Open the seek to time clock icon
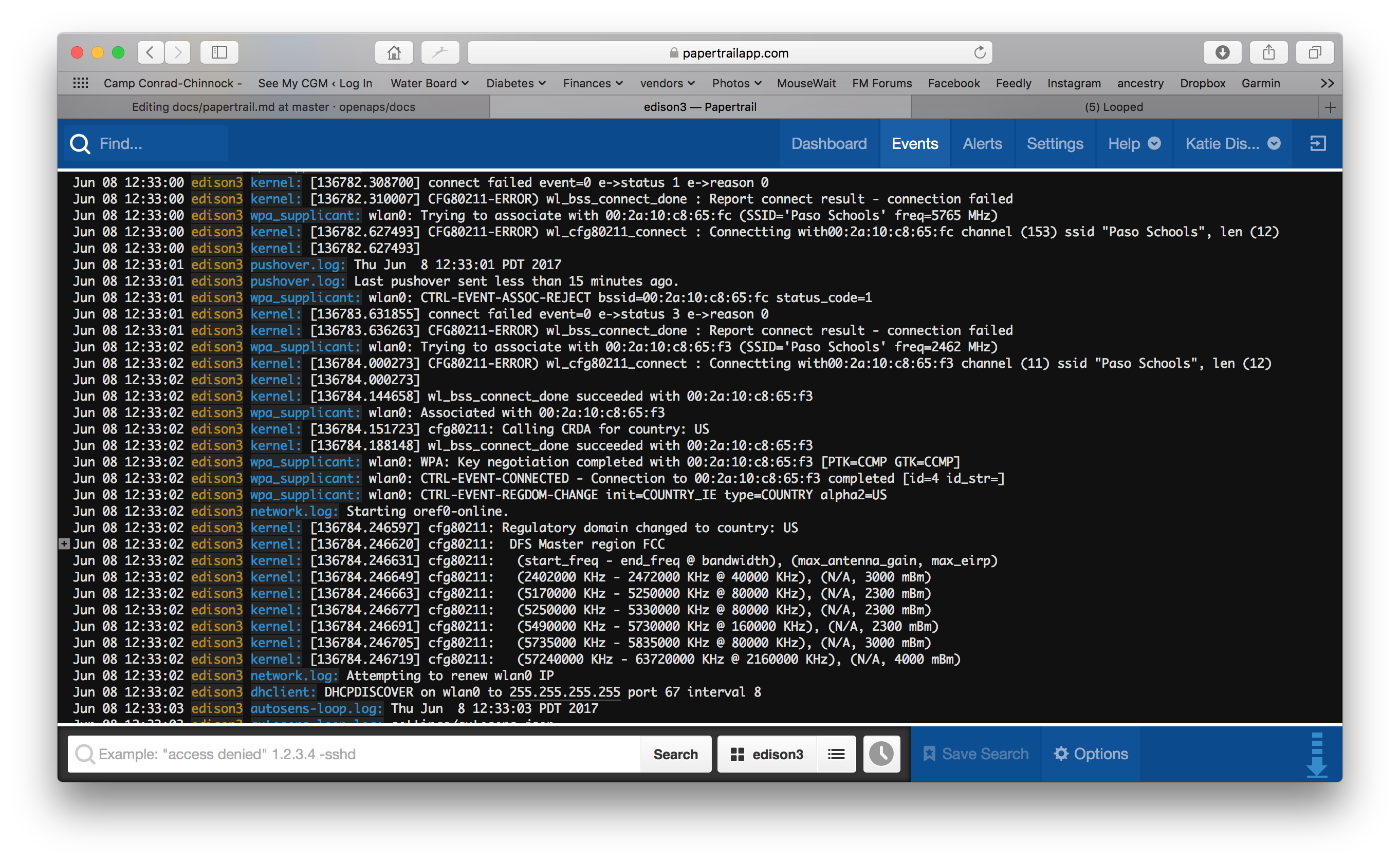Screen dimensions: 1400x864 (x=881, y=754)
